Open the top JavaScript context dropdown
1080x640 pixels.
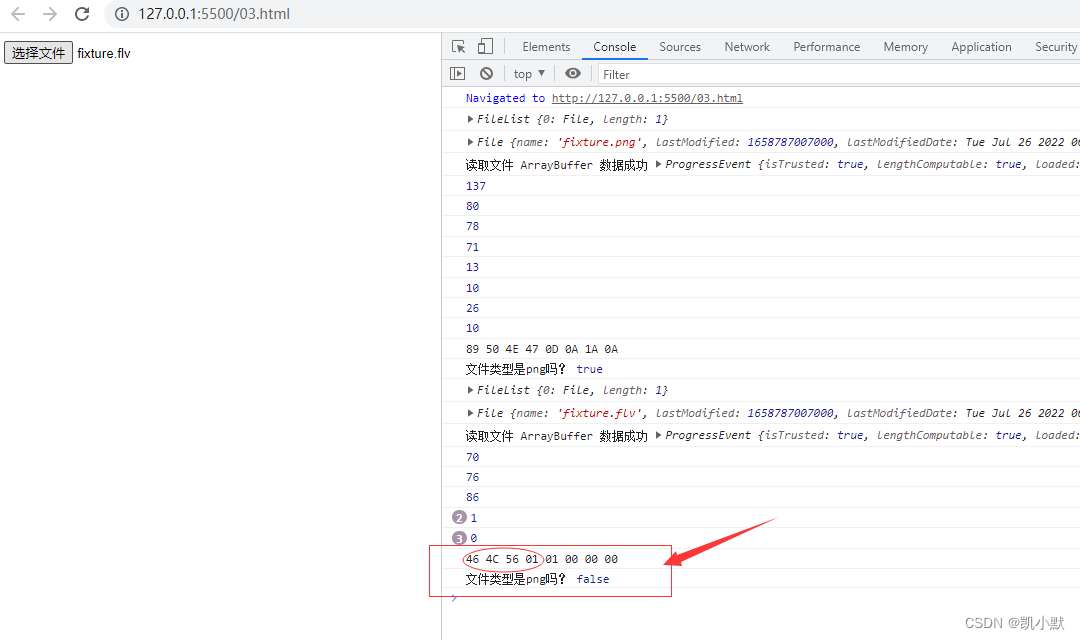pos(529,74)
